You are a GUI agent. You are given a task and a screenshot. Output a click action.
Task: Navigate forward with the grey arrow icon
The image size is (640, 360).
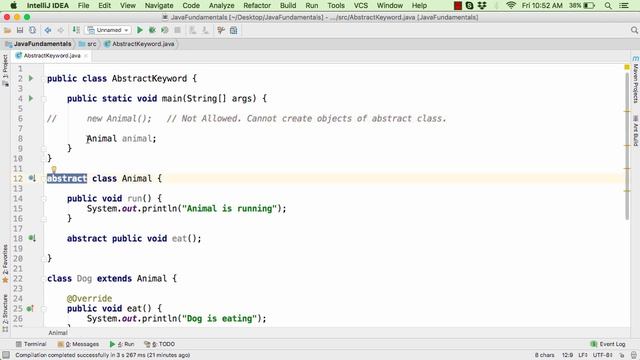(x=60, y=30)
